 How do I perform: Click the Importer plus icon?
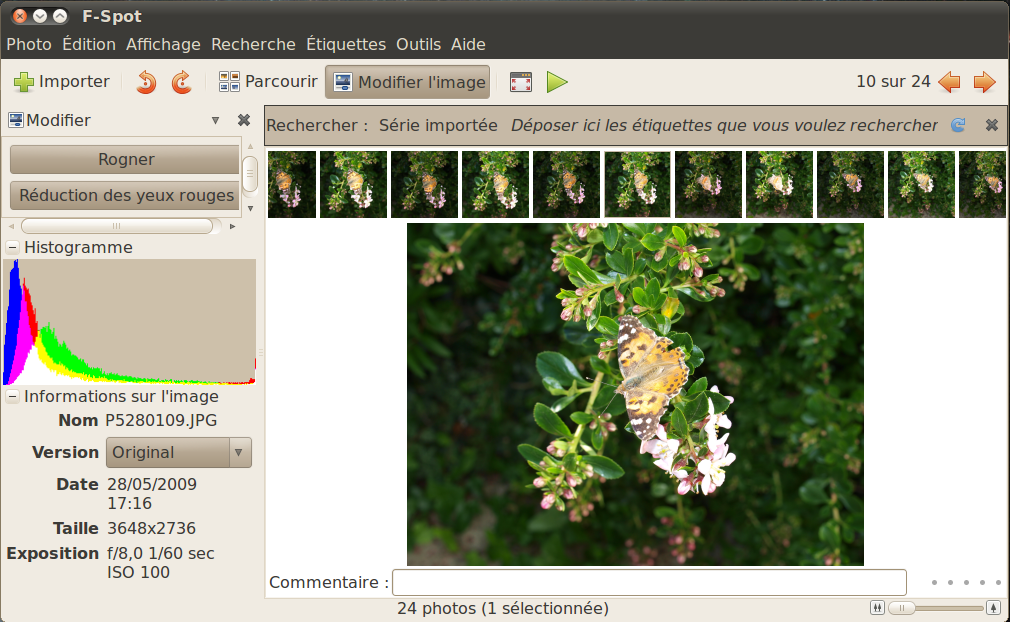click(x=24, y=82)
